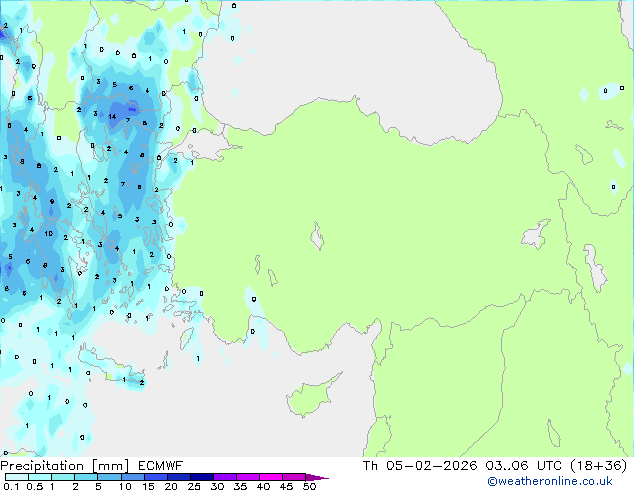Click the 2–5 mm legend color swatch
Screen dimensions: 634x490
click(86, 477)
